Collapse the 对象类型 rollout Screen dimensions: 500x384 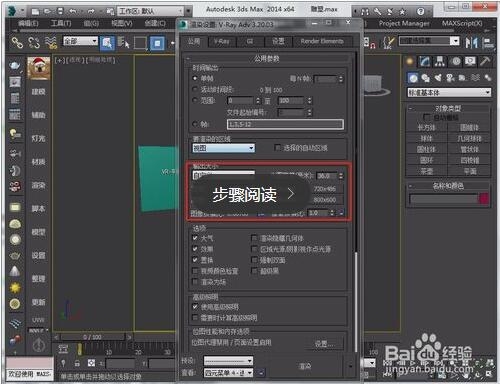pos(448,108)
